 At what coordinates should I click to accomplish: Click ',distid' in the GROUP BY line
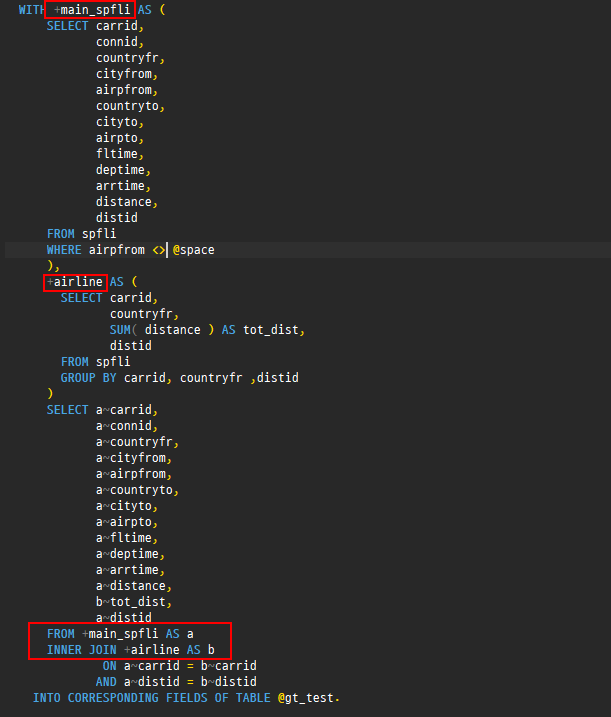(274, 378)
